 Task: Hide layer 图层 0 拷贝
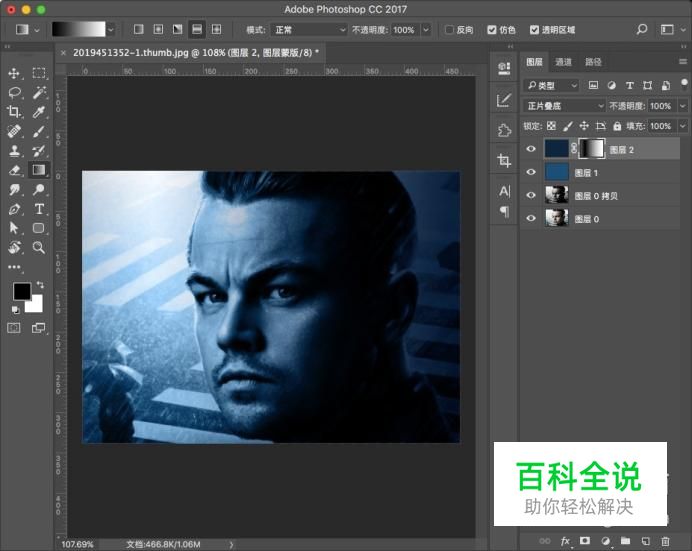[x=531, y=195]
